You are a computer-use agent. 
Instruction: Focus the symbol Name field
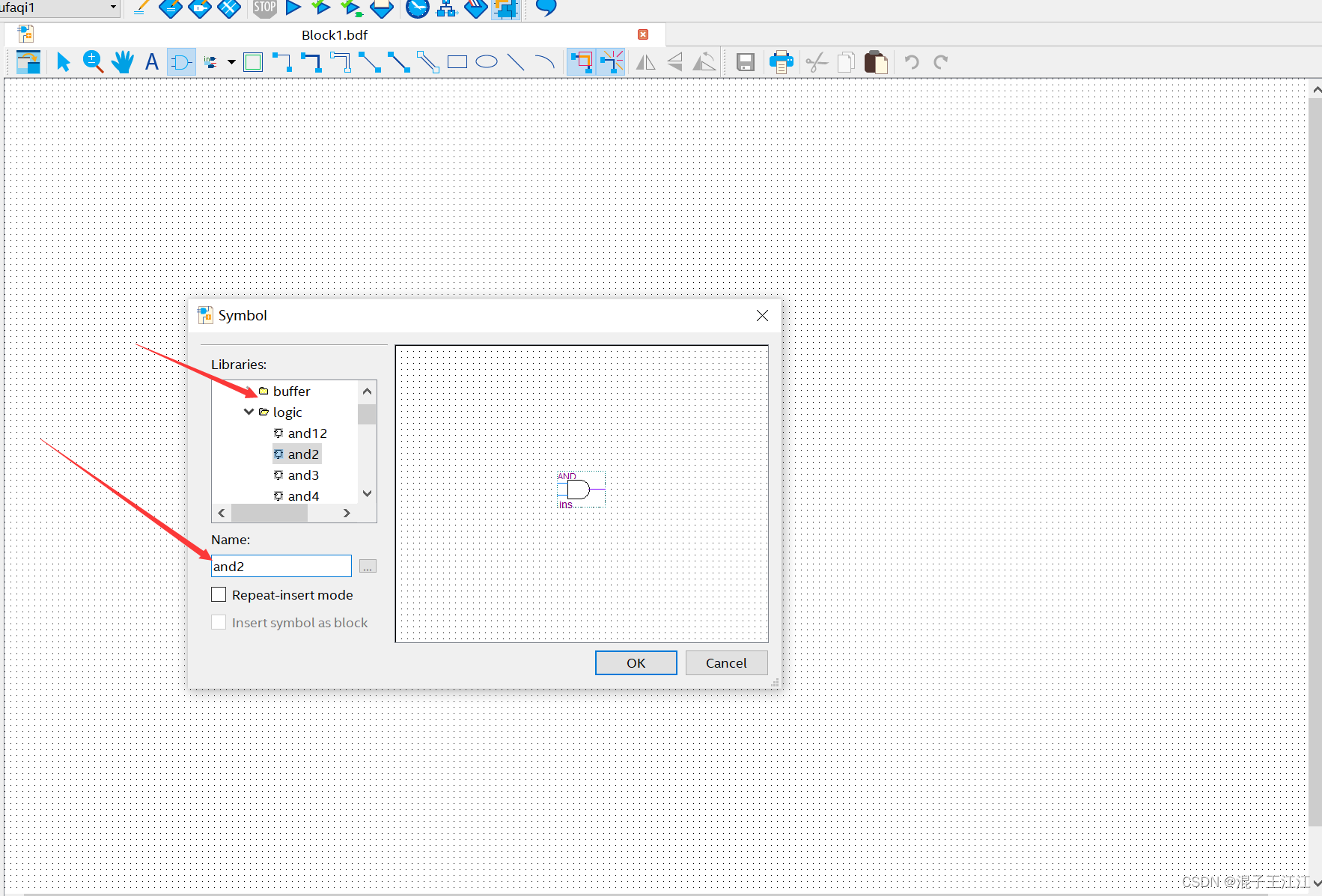tap(281, 566)
